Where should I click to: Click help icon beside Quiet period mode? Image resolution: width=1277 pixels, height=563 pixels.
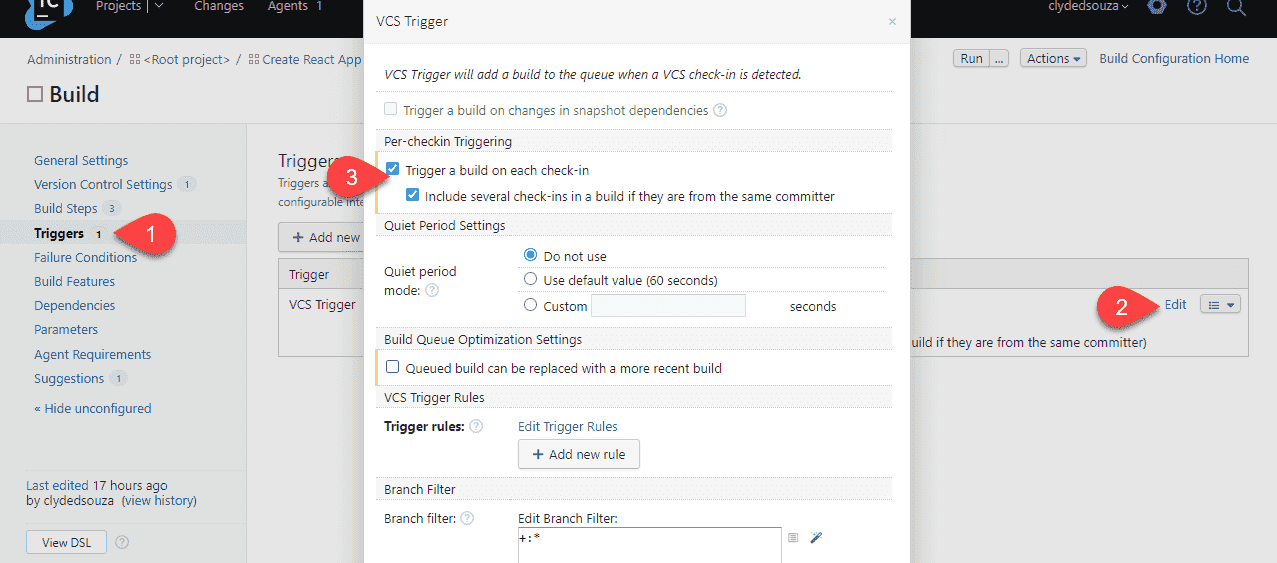pos(432,290)
